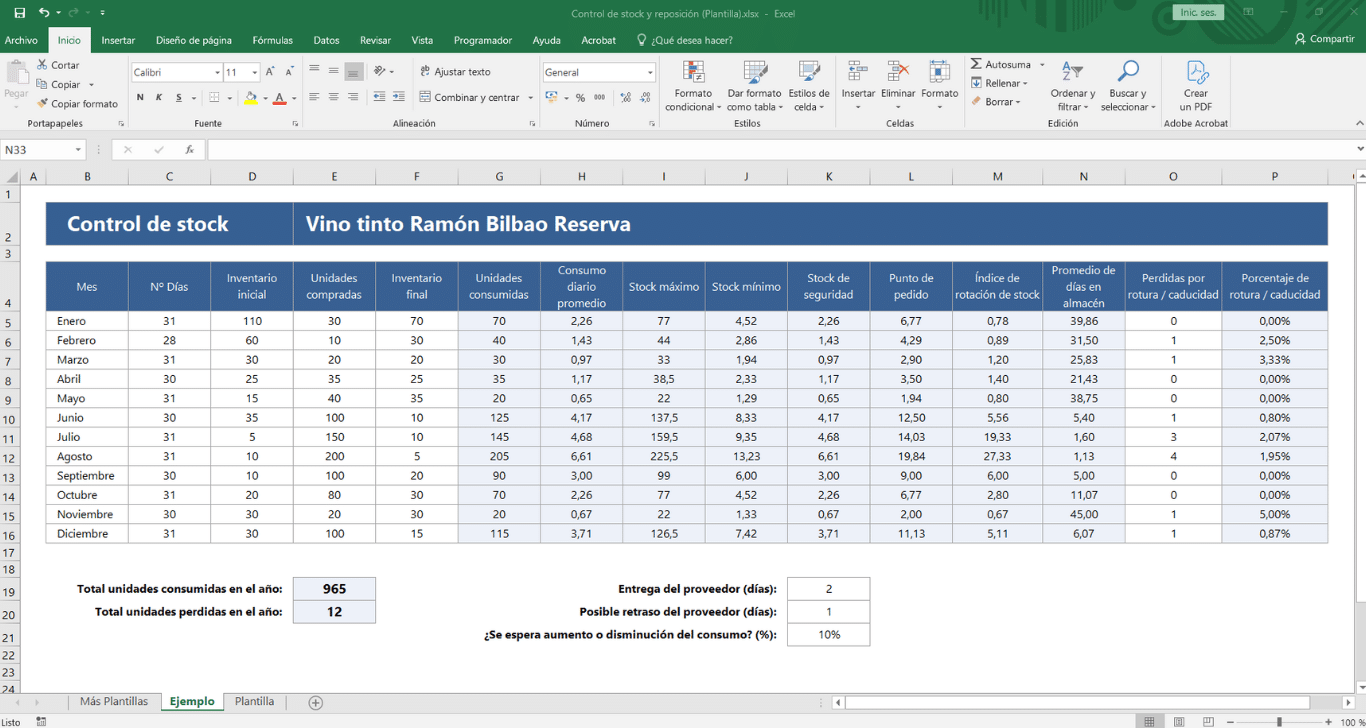Viewport: 1366px width, 728px height.
Task: Add a new sheet with plus icon
Action: (x=316, y=703)
